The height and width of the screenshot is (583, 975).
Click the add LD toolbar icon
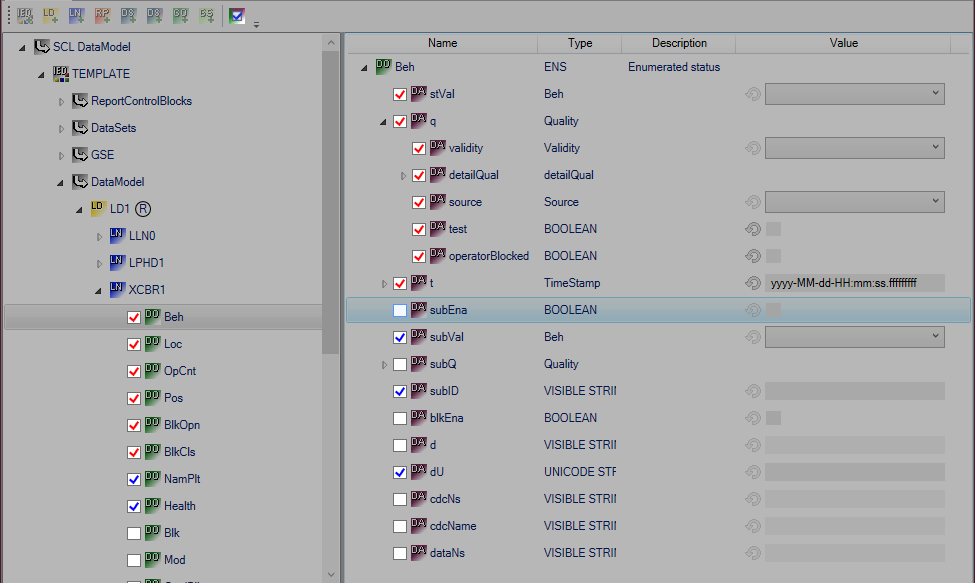click(50, 16)
